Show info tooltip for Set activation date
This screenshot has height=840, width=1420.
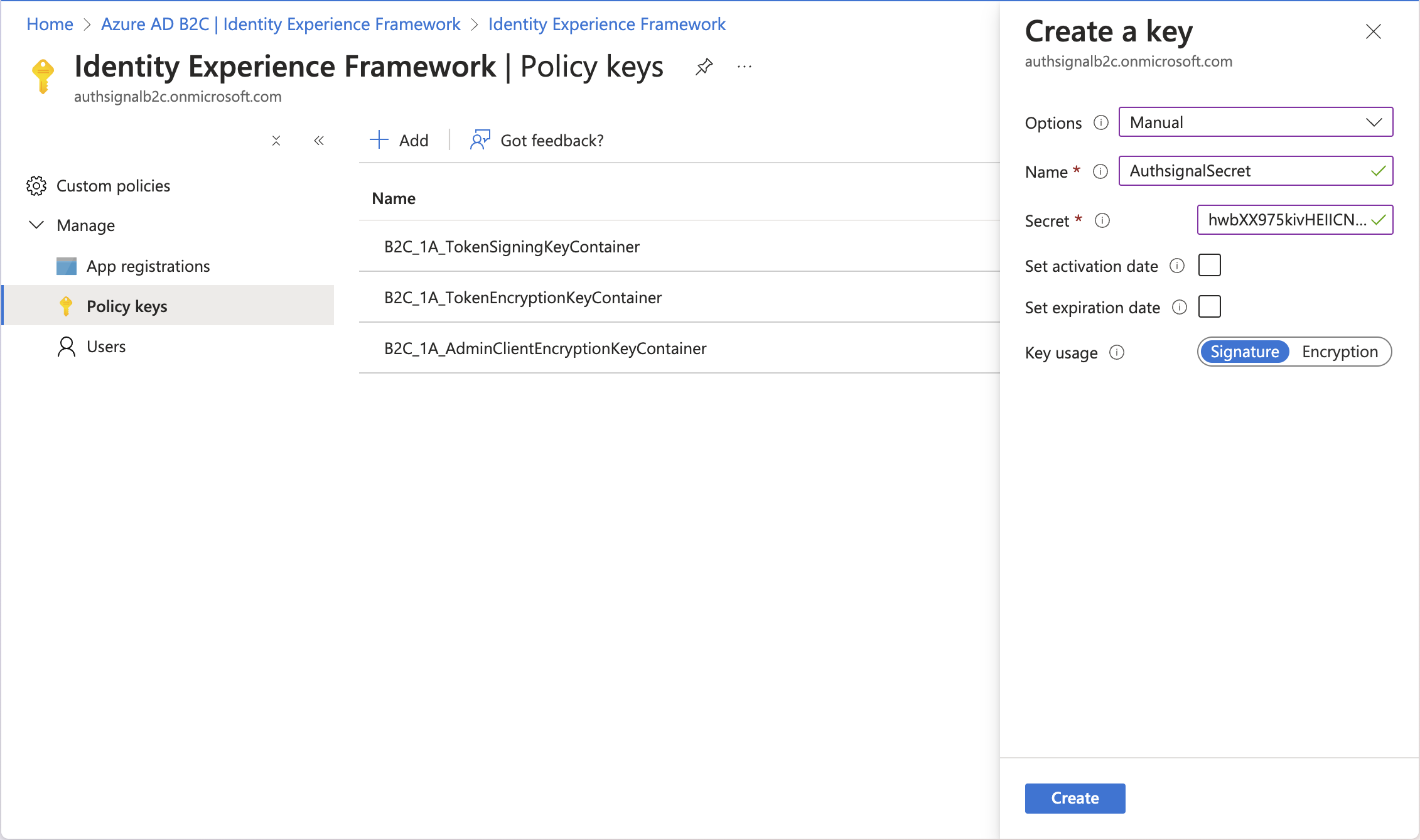[x=1177, y=266]
